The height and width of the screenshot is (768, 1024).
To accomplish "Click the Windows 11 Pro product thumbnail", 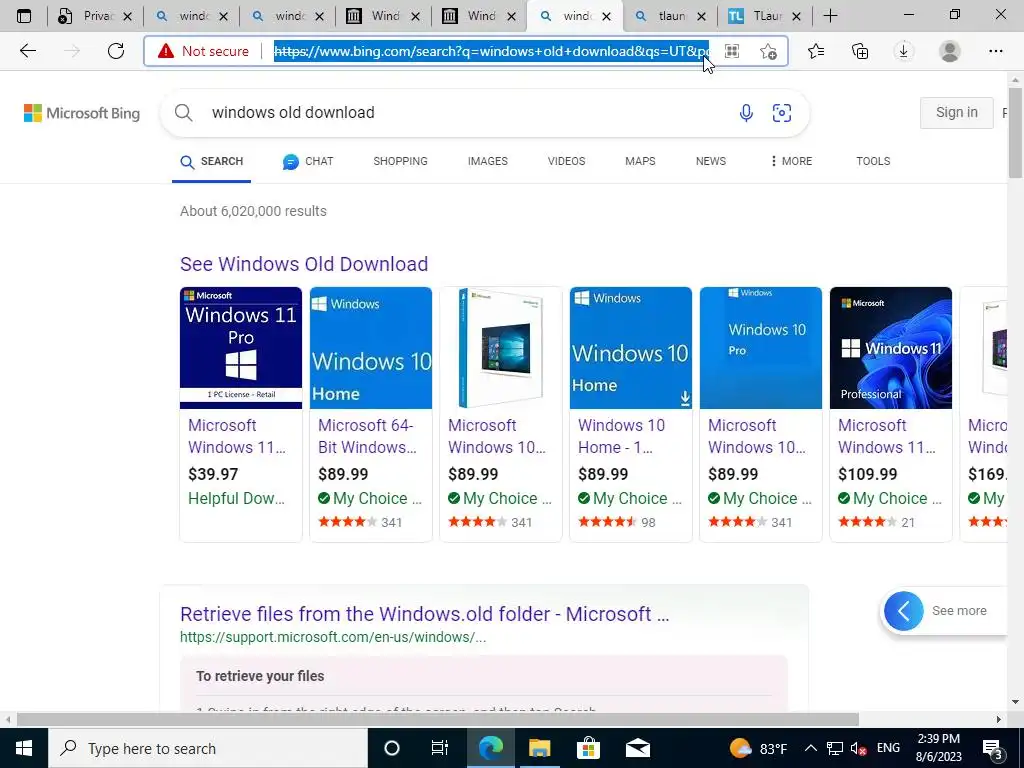I will (241, 348).
